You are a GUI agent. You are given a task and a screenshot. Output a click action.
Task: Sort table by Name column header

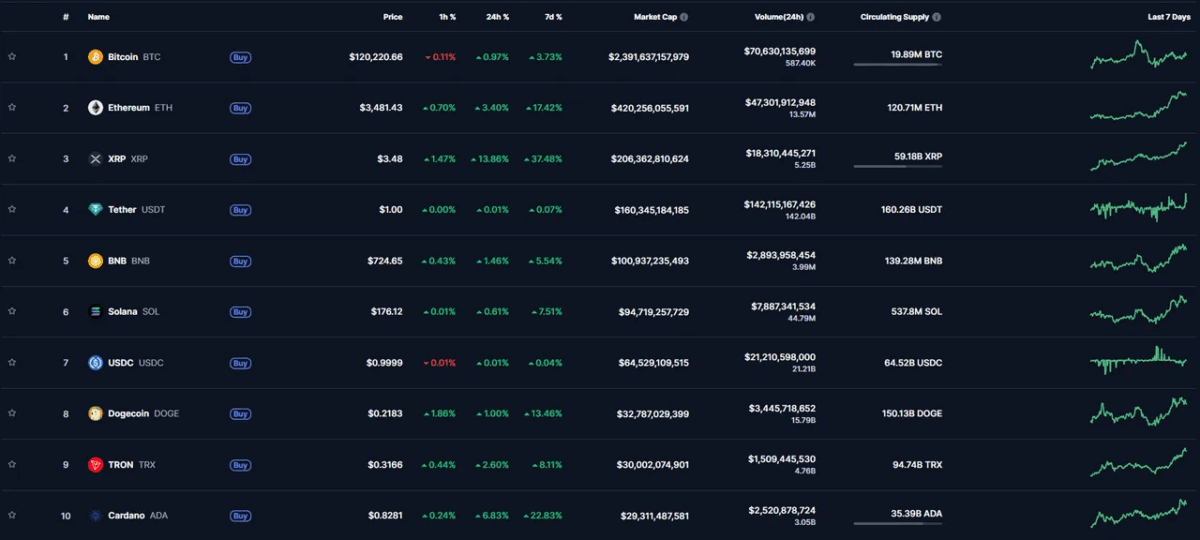coord(98,17)
